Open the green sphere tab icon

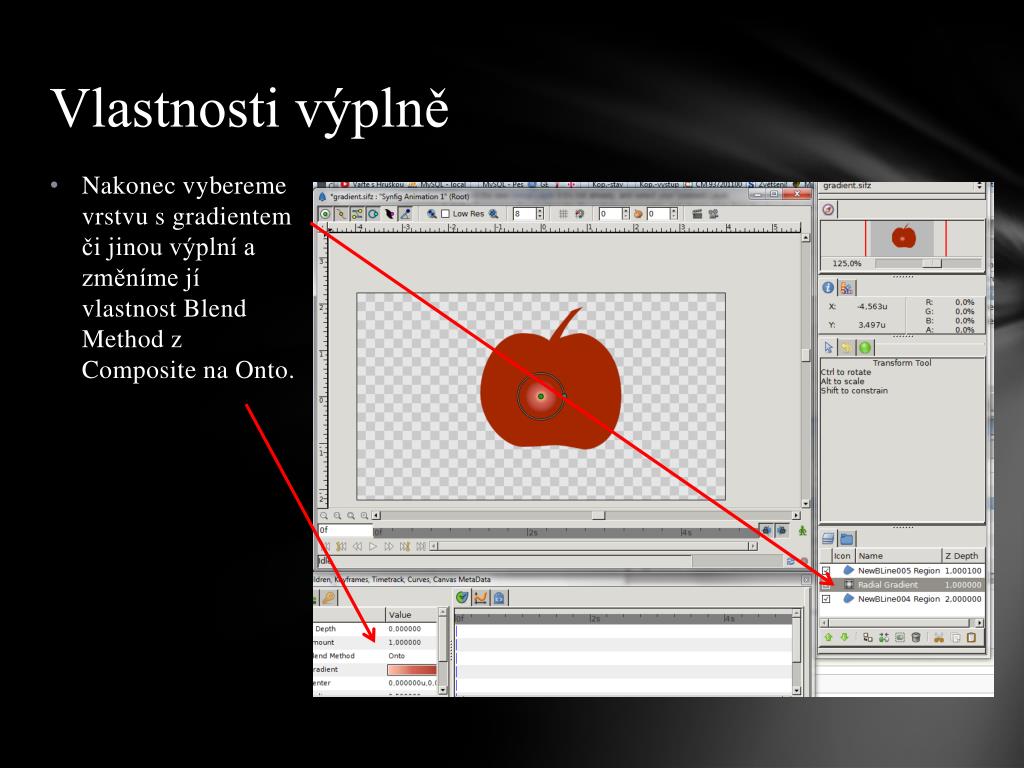pos(865,347)
